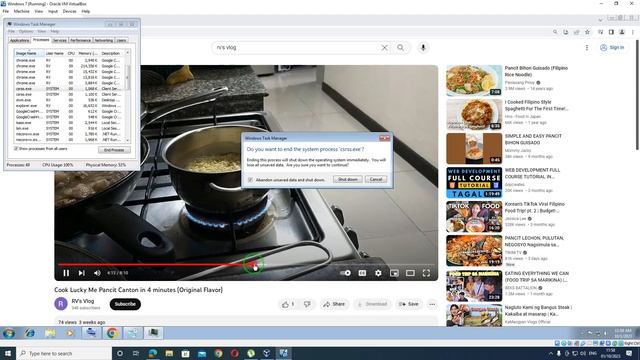This screenshot has height=360, width=640.
Task: Skip to next video in player
Action: (x=82, y=273)
